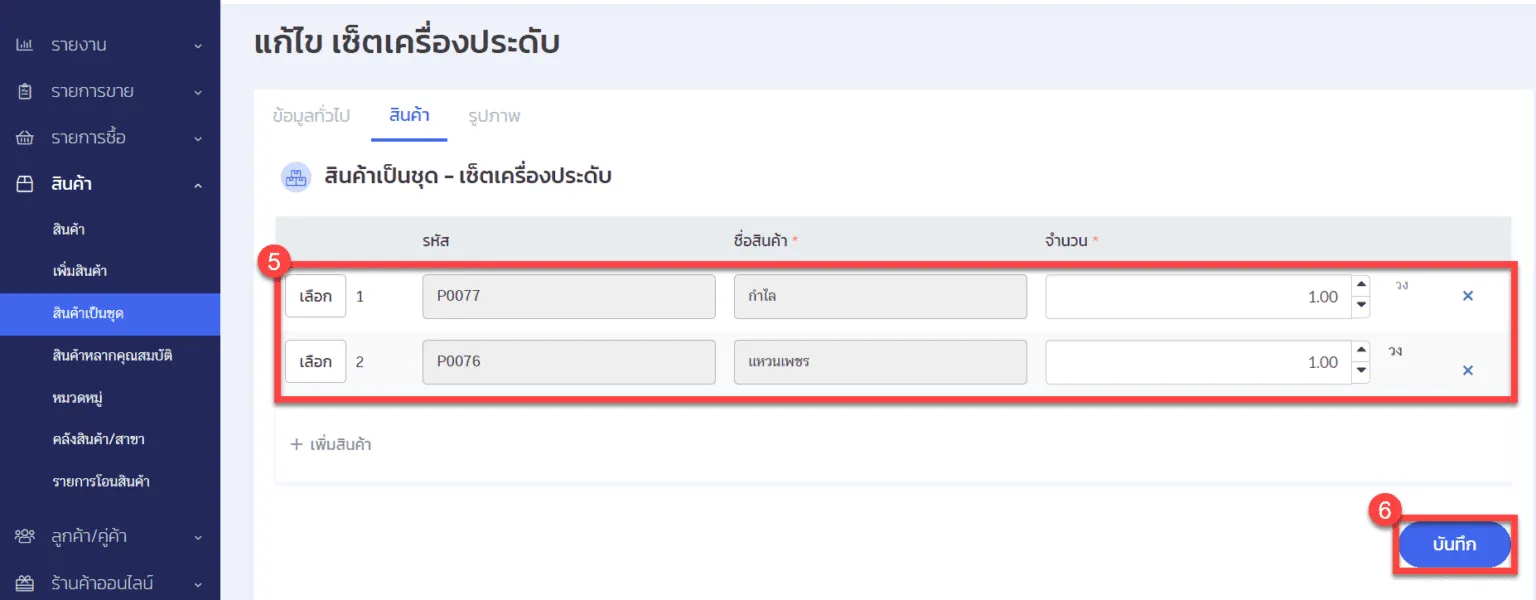This screenshot has height=600, width=1536.
Task: Expand the ลูกค้า/คู่ค้า menu chevron
Action: (198, 538)
